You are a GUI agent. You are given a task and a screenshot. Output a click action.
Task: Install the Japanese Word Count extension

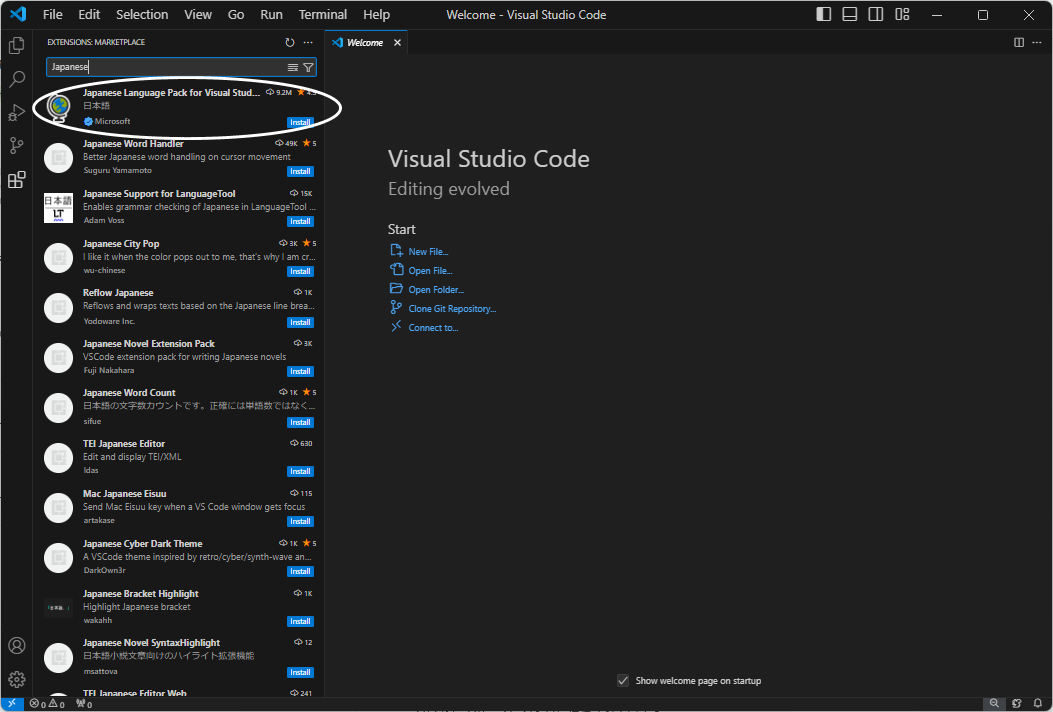coord(300,422)
